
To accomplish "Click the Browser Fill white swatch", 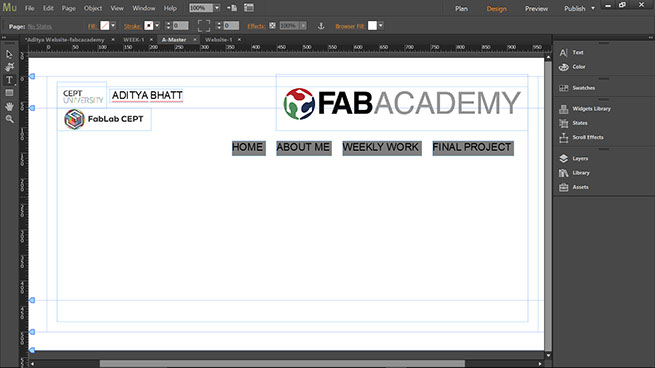I will 372,25.
